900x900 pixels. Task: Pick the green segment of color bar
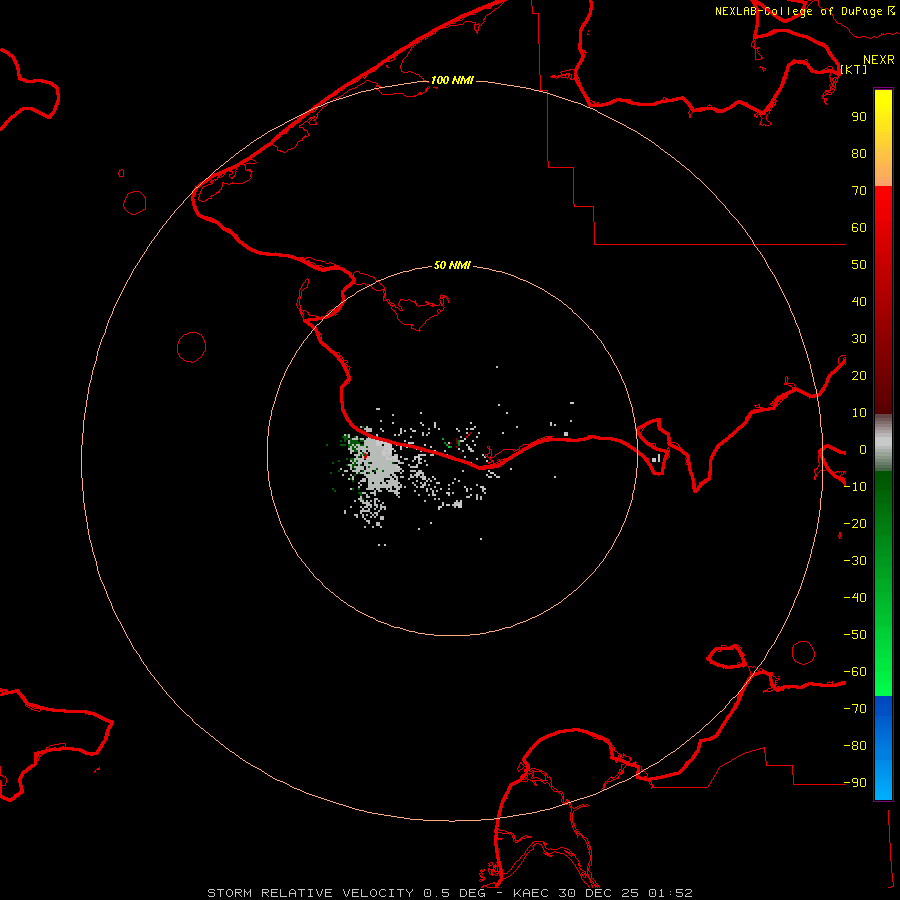click(x=883, y=584)
